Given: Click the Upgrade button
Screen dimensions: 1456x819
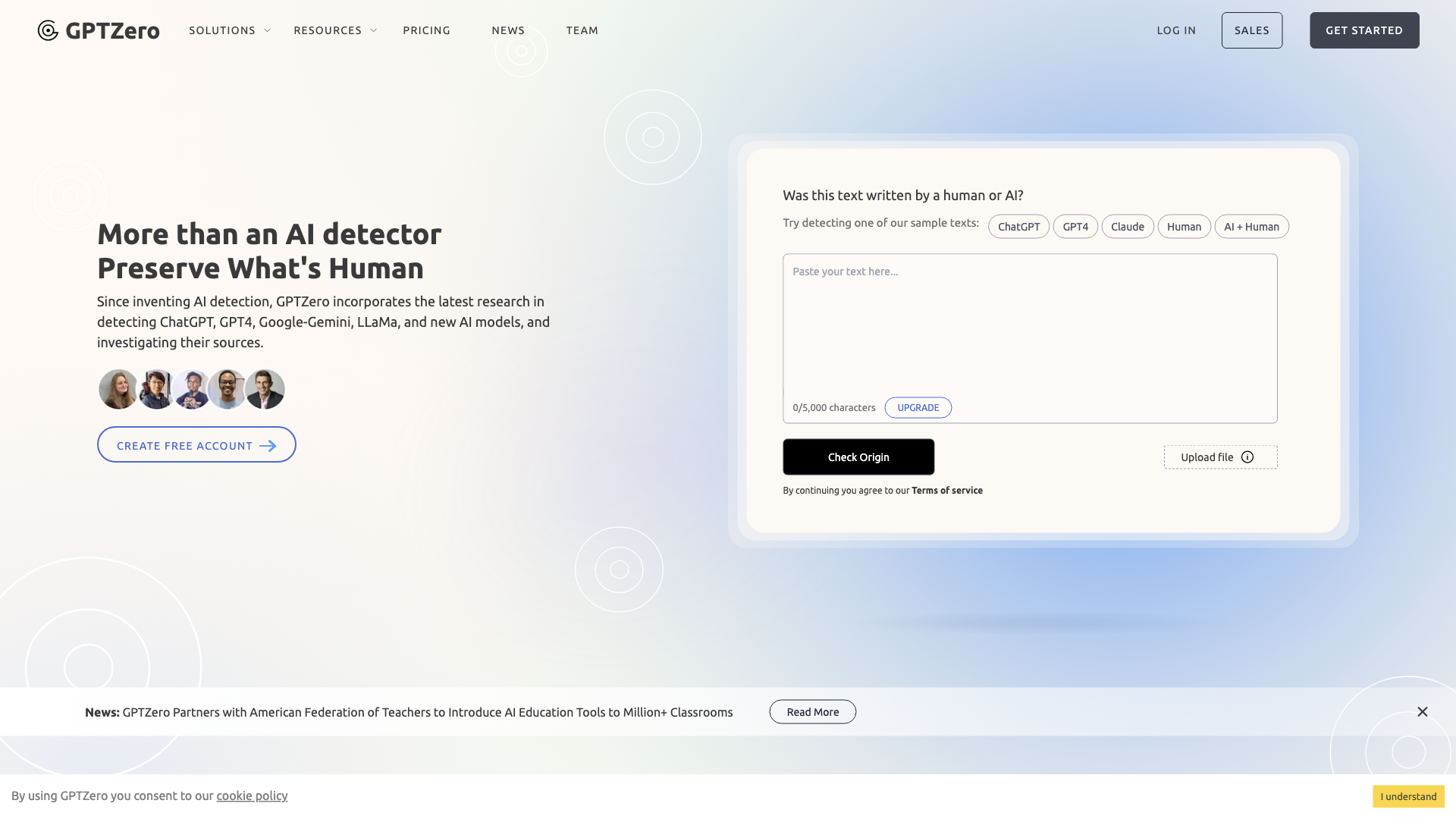Looking at the screenshot, I should 918,407.
